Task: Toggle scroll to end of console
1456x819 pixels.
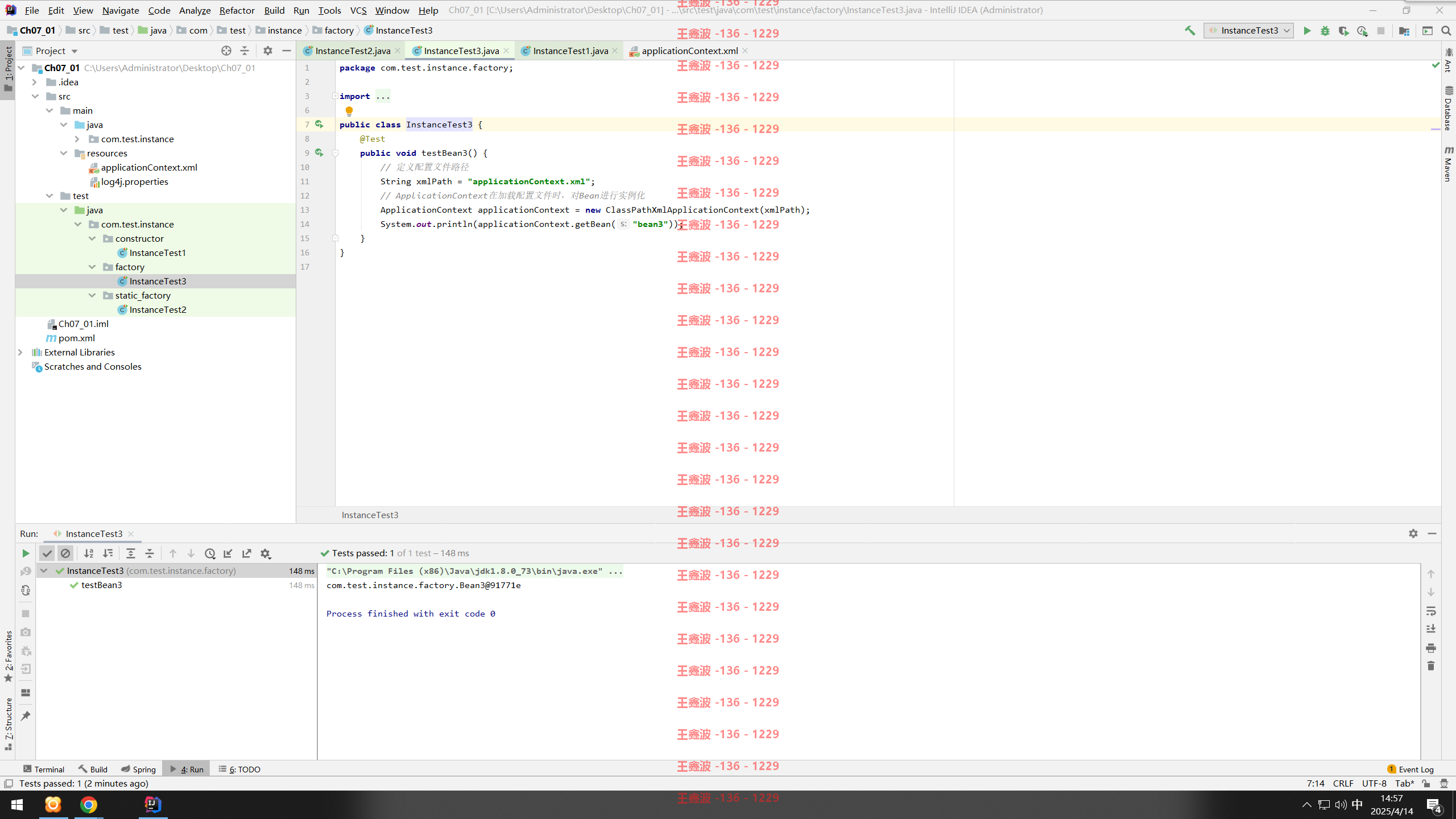Action: pyautogui.click(x=1431, y=629)
